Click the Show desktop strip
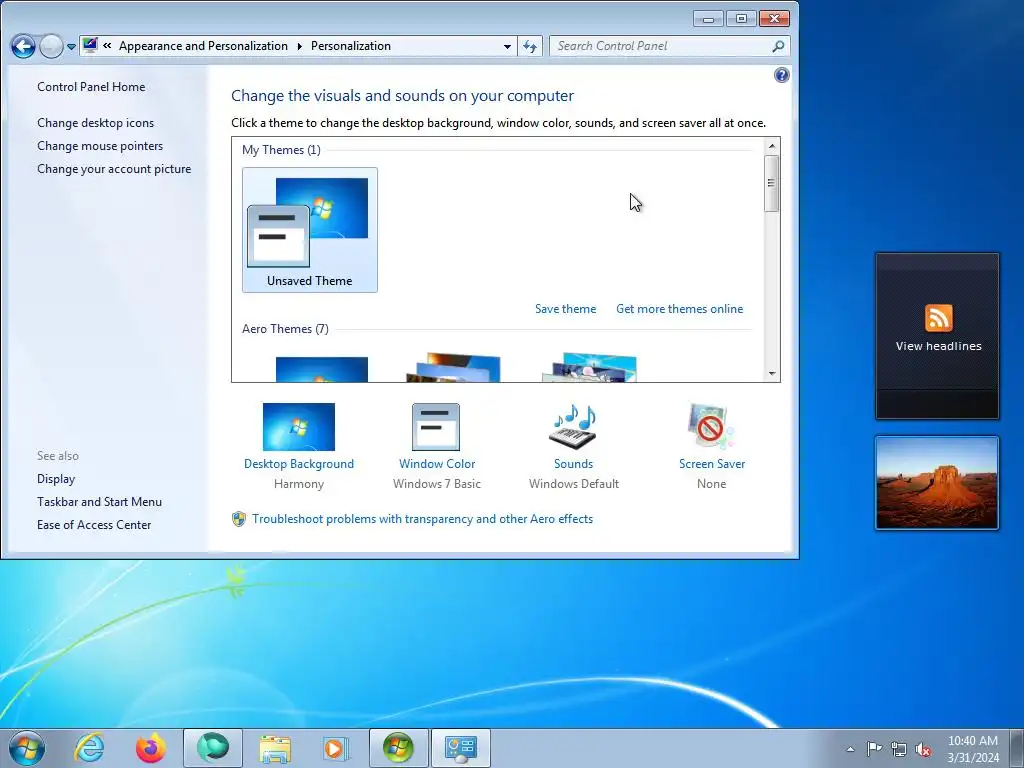The image size is (1024, 768). 1017,748
